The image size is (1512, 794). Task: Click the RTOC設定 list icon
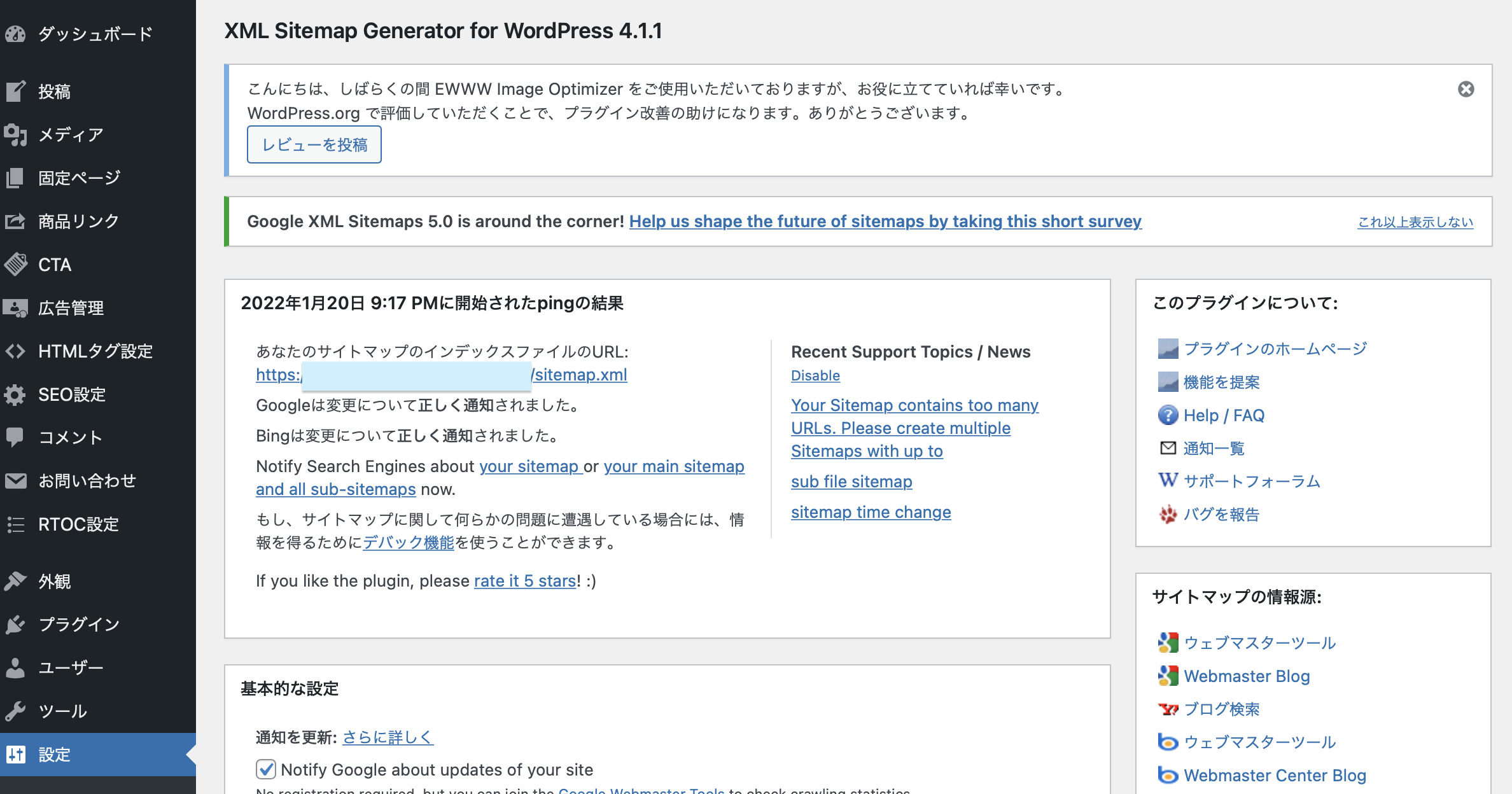15,524
